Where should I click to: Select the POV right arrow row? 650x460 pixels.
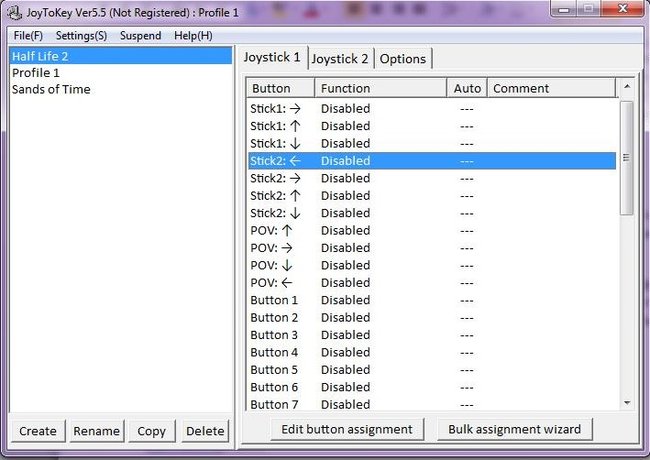pyautogui.click(x=432, y=248)
